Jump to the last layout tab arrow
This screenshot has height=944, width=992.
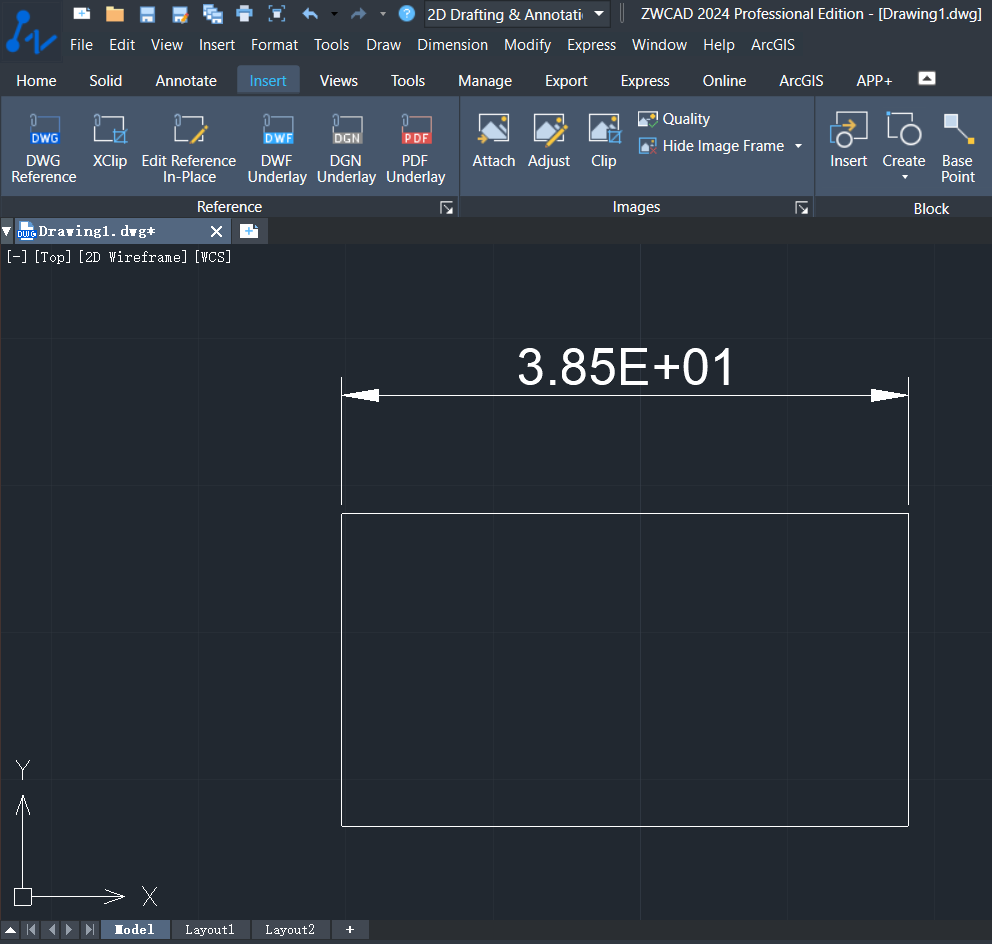(x=90, y=929)
